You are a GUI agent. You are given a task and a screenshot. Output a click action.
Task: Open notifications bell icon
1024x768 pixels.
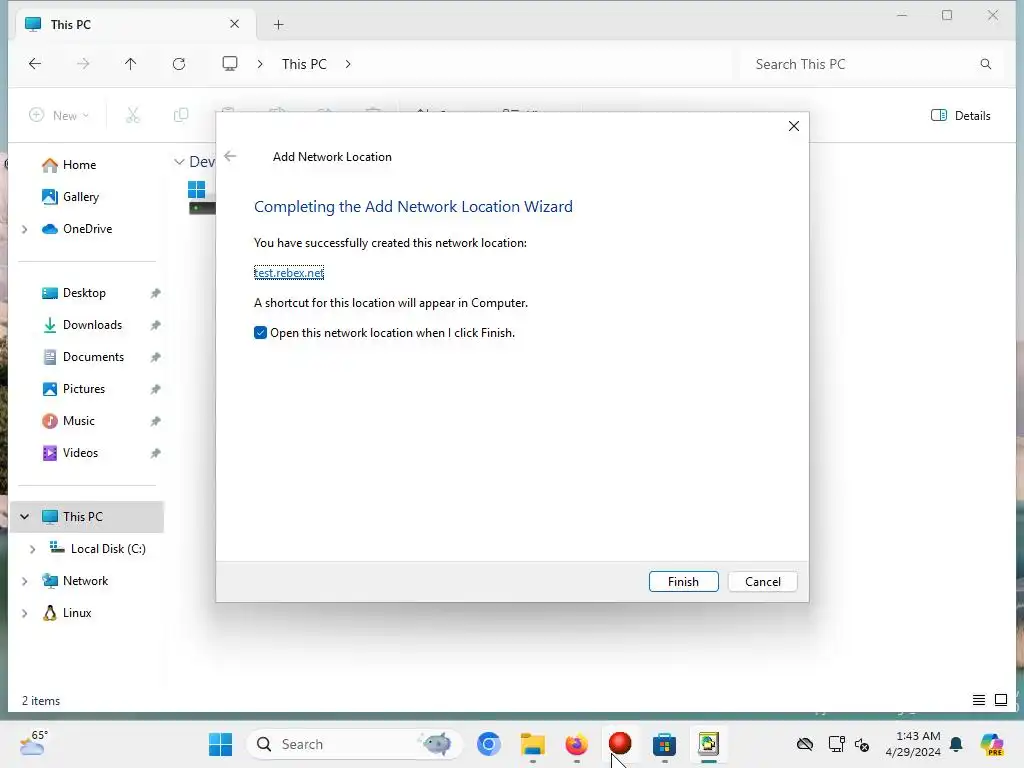coord(956,744)
